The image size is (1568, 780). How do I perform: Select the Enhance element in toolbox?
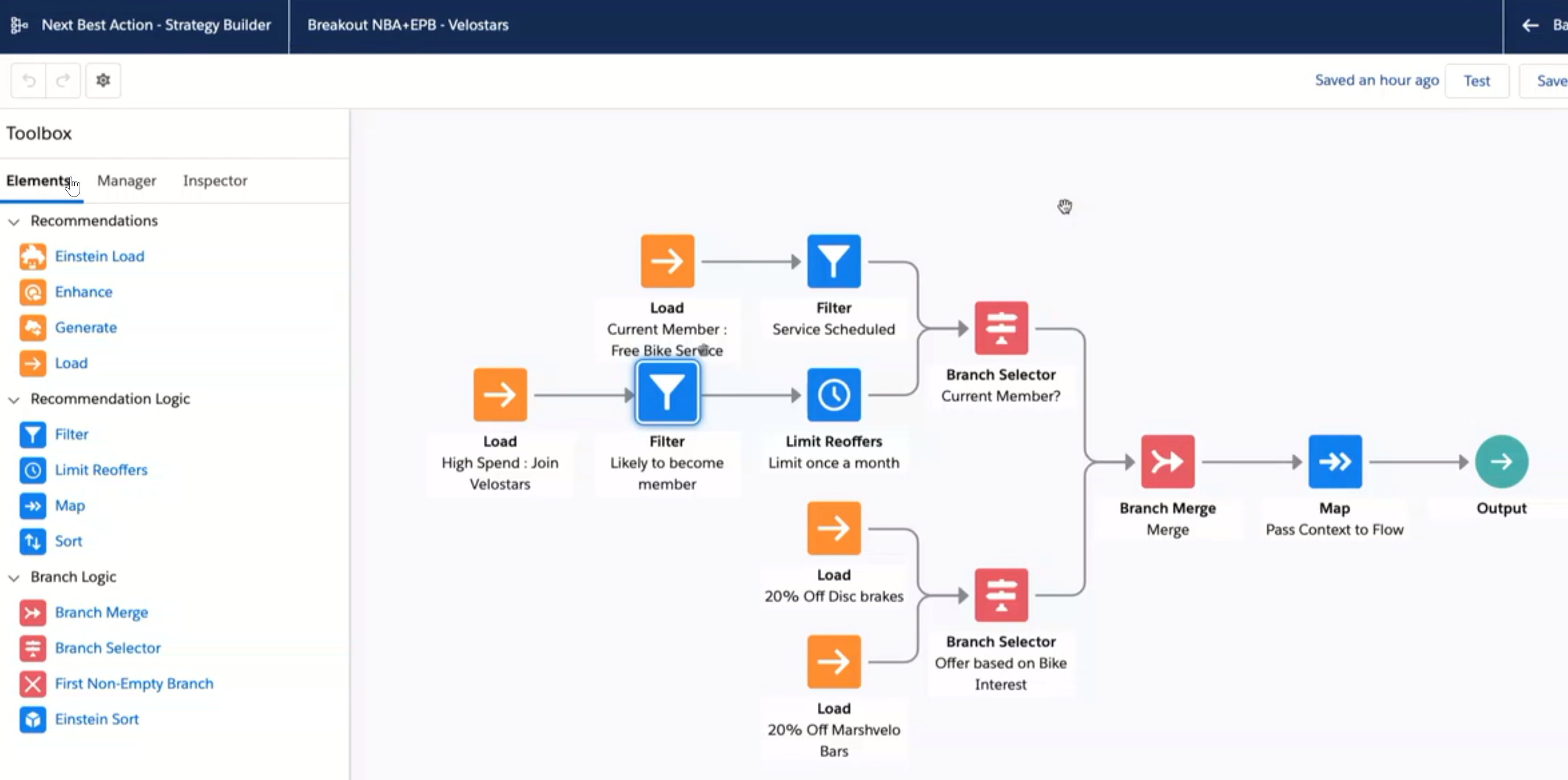point(84,292)
